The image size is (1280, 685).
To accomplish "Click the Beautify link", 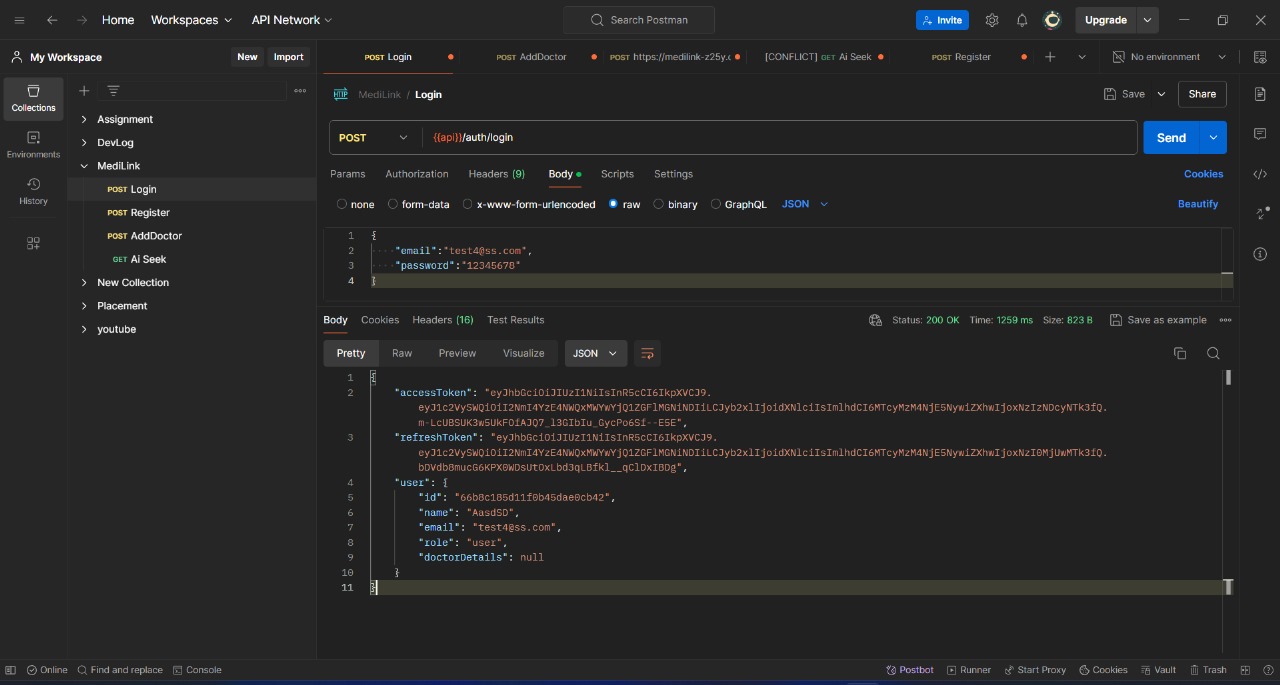I will coord(1198,204).
